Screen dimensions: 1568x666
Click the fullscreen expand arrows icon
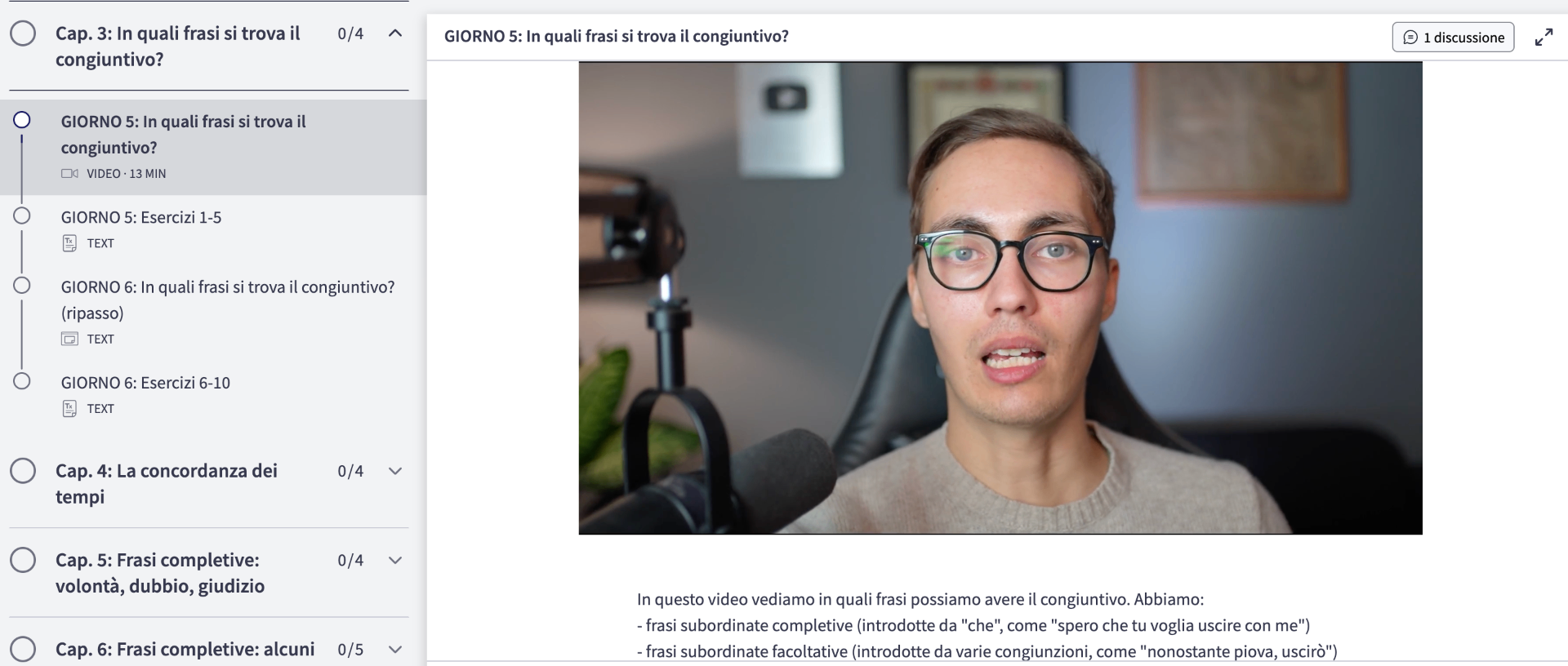(1543, 38)
